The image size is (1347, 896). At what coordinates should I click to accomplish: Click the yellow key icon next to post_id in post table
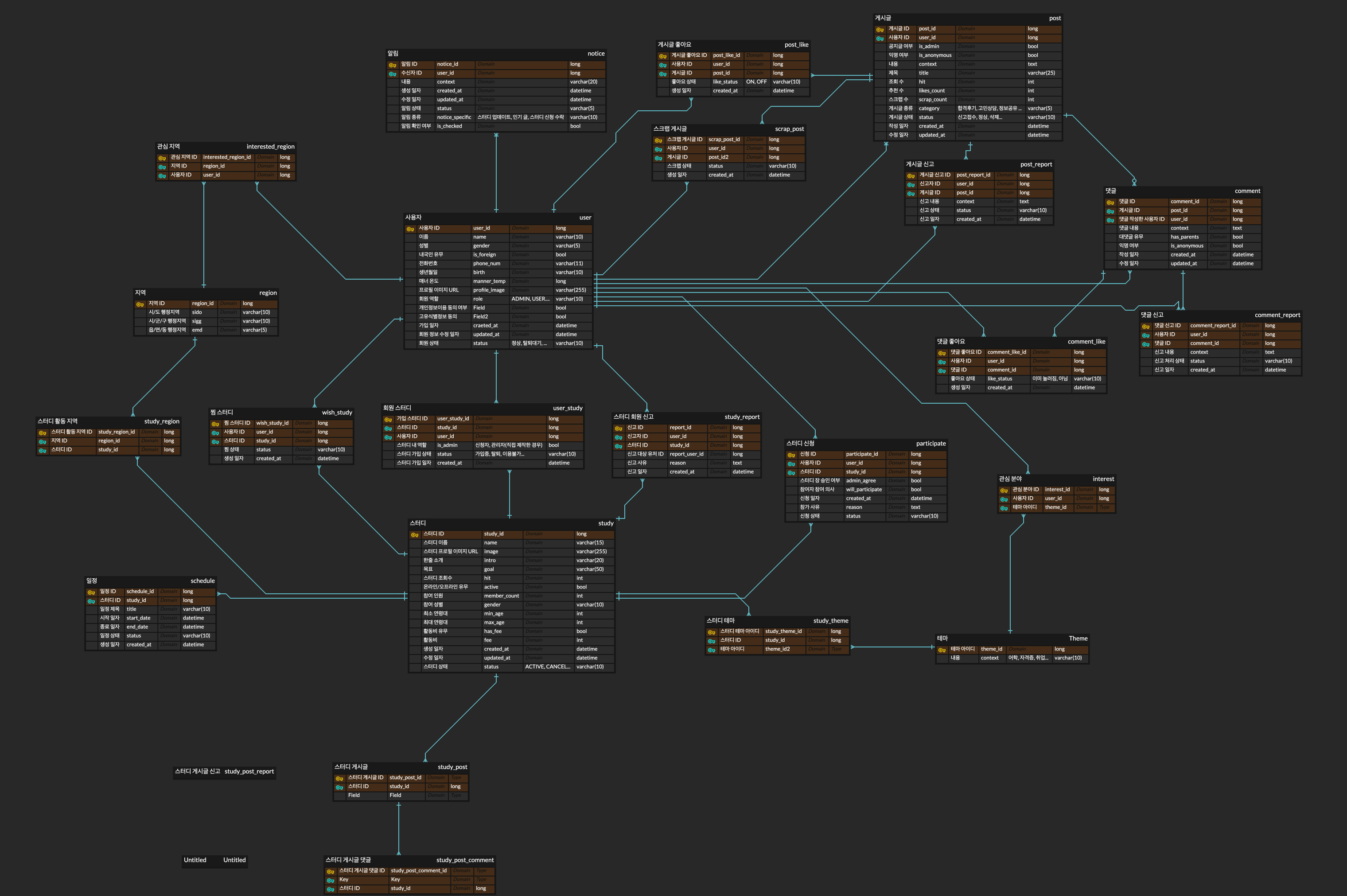(x=880, y=29)
